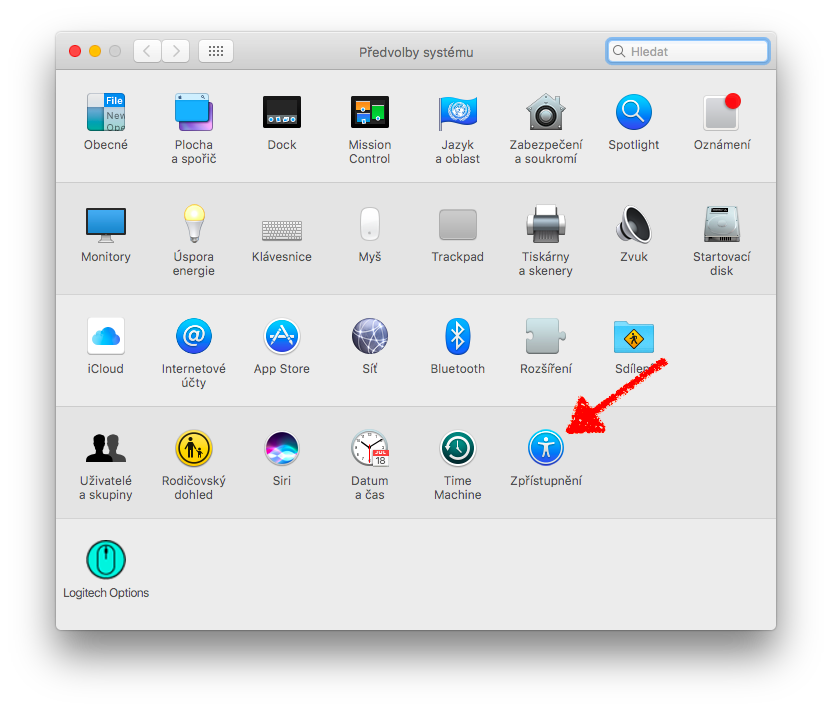832x710 pixels.
Task: Open iCloud preferences
Action: 106,336
